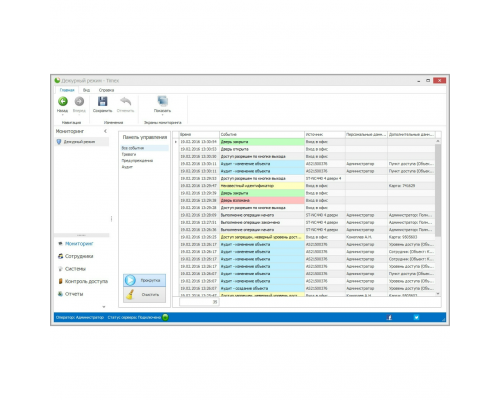This screenshot has width=500, height=400.
Task: Open the Сотрудники section
Action: point(79,256)
